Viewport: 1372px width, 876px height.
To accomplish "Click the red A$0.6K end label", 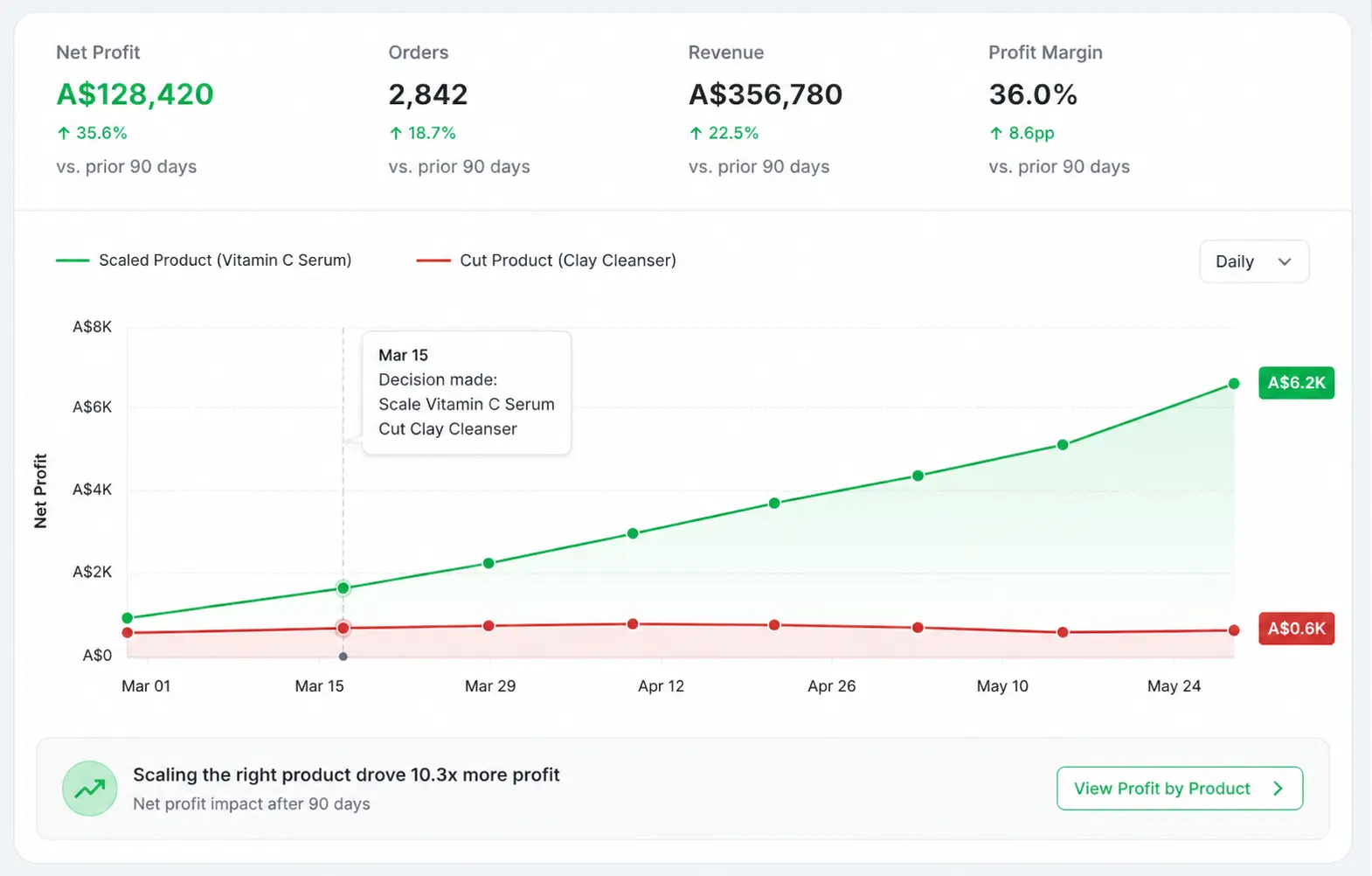I will coord(1296,629).
